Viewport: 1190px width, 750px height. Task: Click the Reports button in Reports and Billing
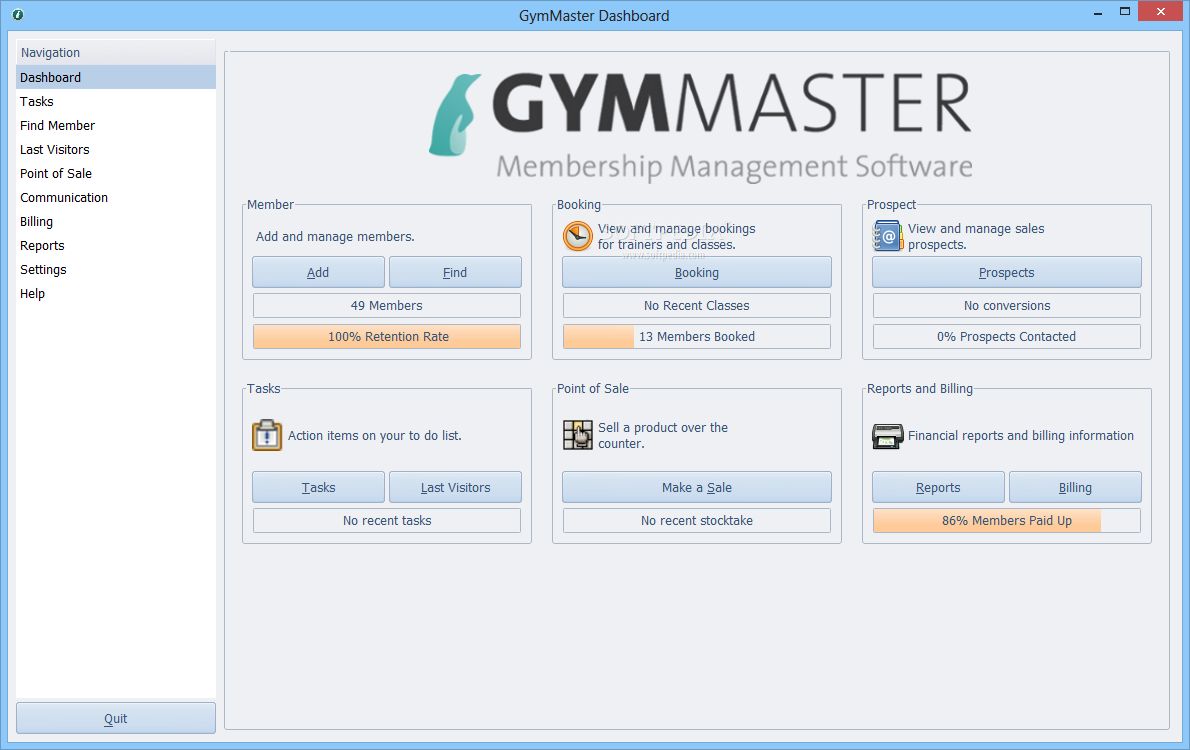(938, 487)
